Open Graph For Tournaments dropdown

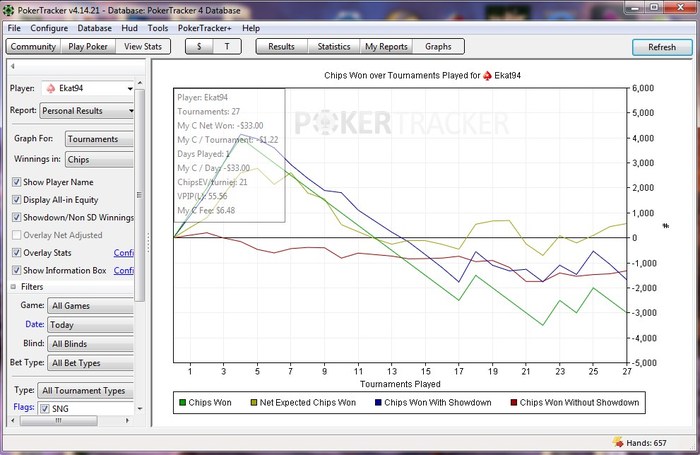click(99, 139)
